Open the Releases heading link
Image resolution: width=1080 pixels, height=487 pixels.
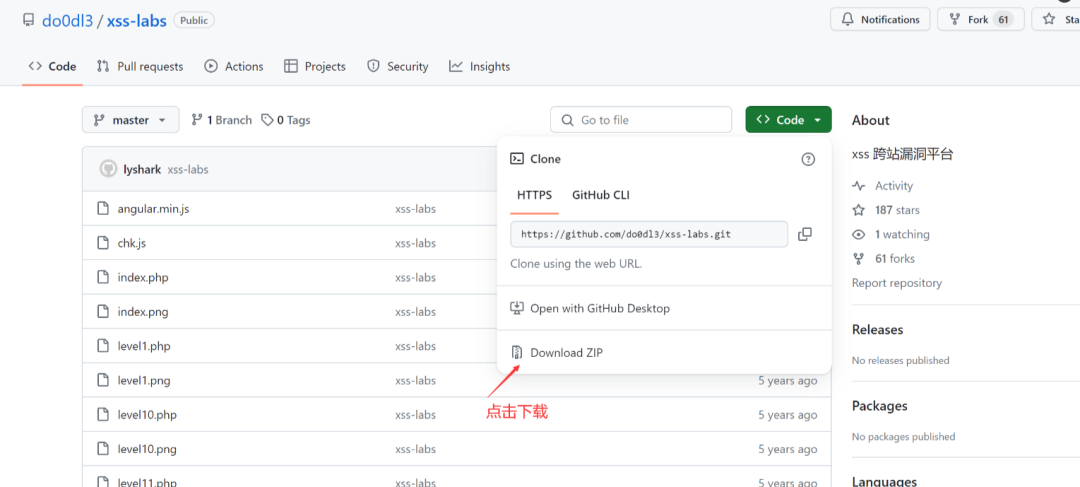(878, 329)
